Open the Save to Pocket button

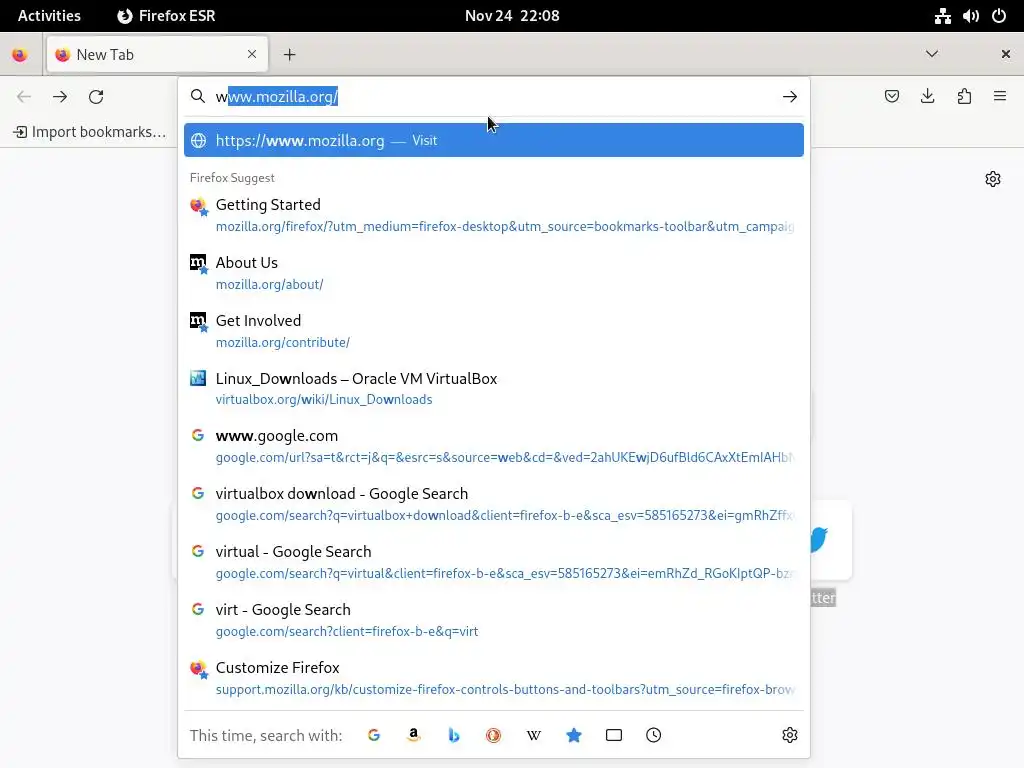[891, 97]
